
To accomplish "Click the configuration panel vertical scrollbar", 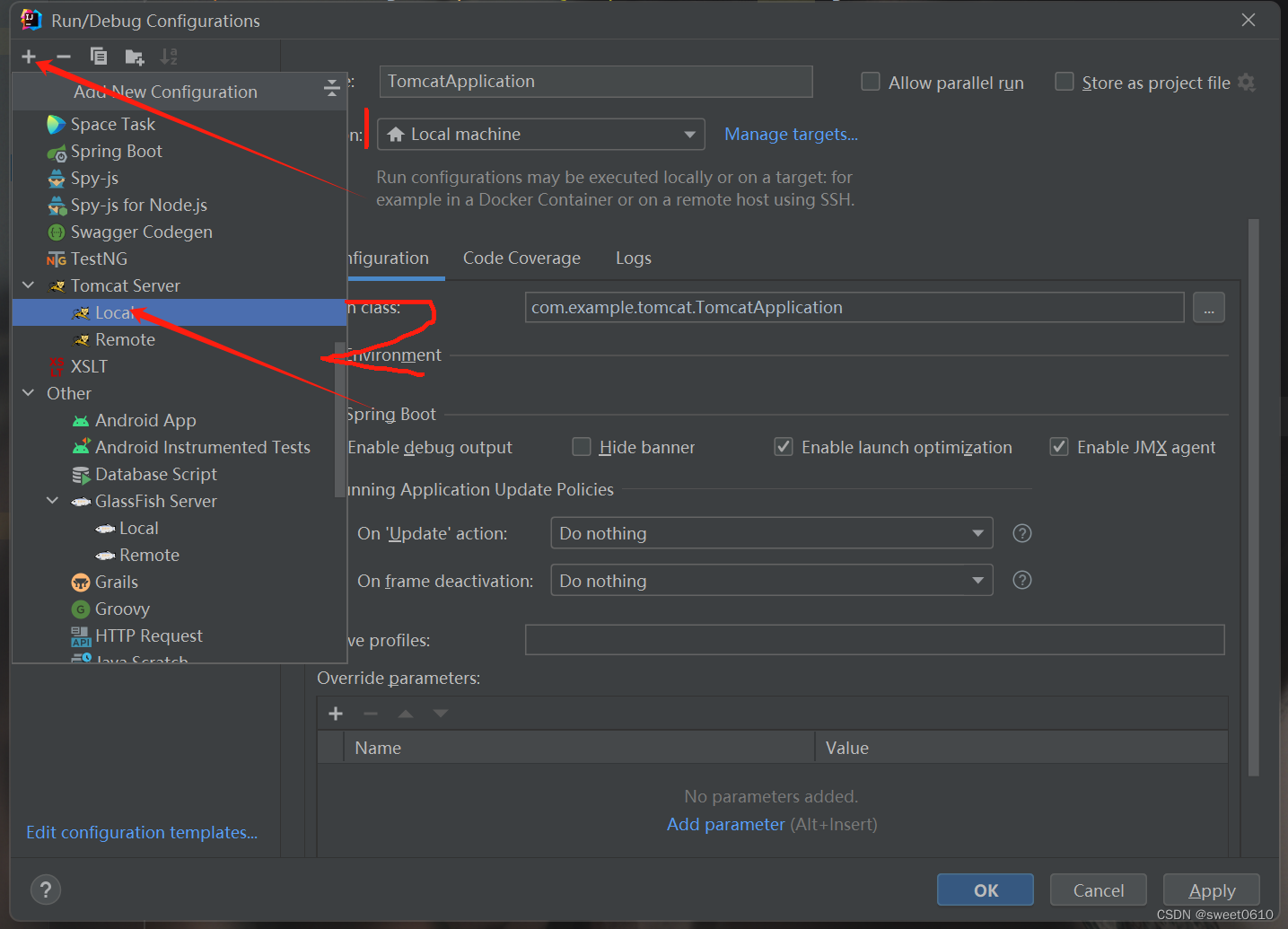I will click(1253, 498).
